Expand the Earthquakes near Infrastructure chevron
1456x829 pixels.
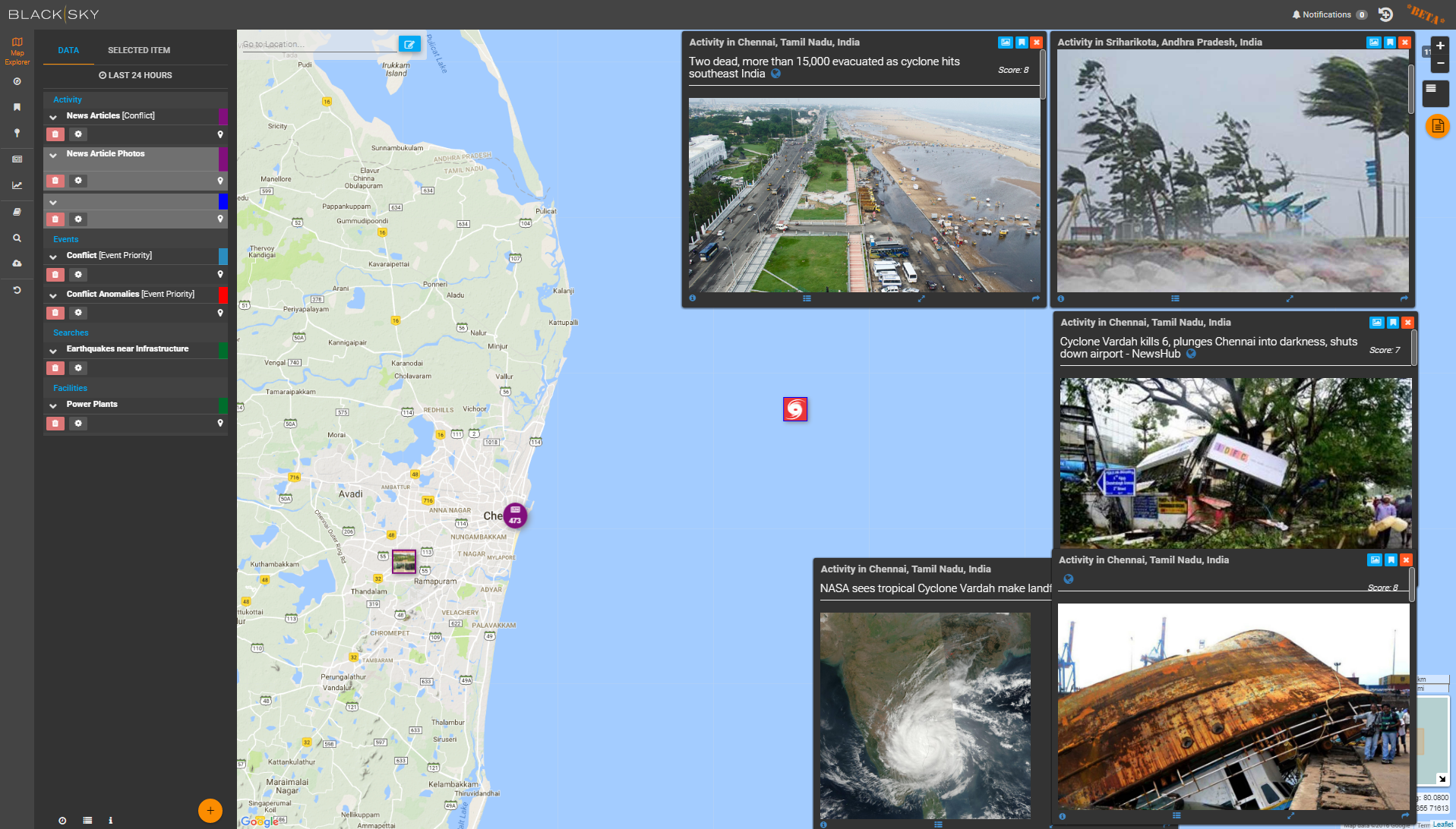pos(53,351)
